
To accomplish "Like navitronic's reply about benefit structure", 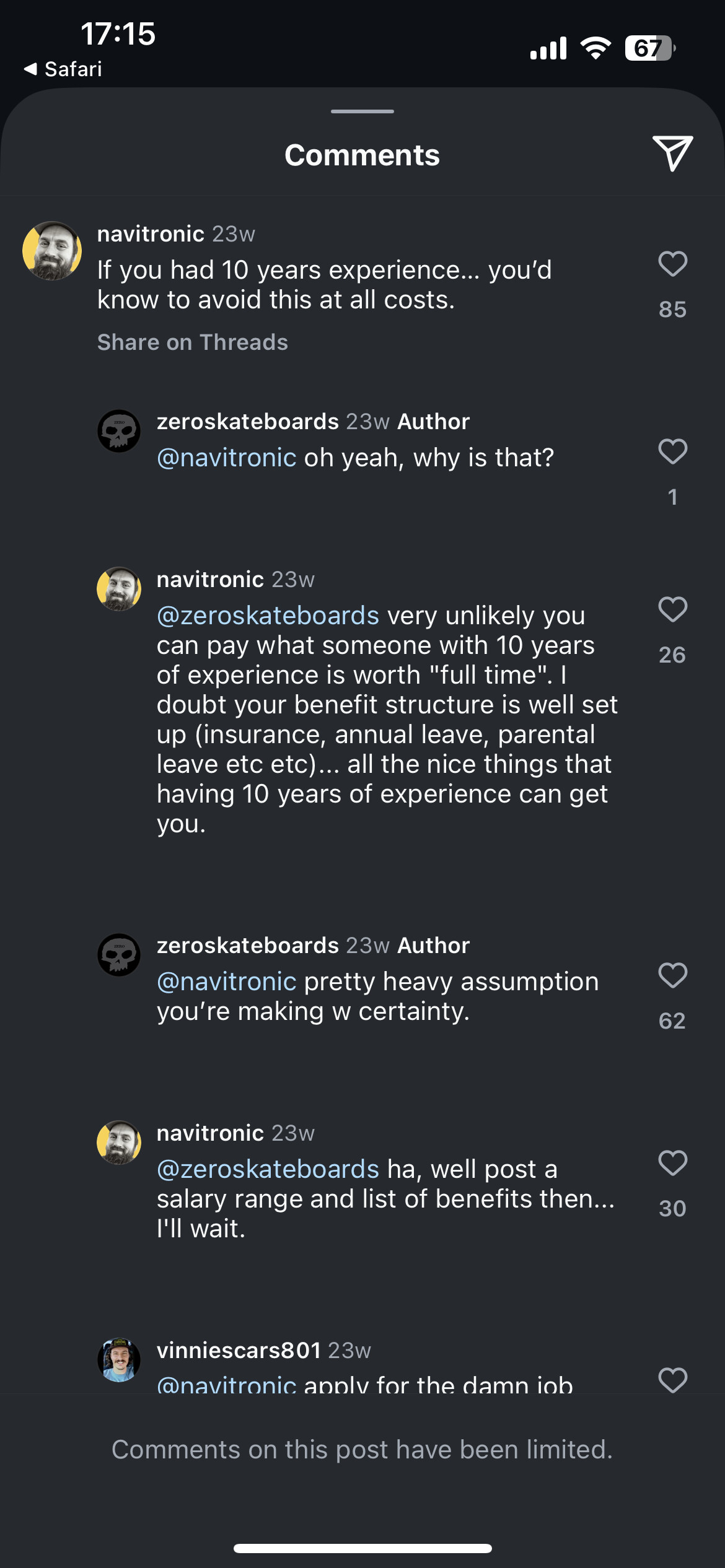I will coord(672,610).
